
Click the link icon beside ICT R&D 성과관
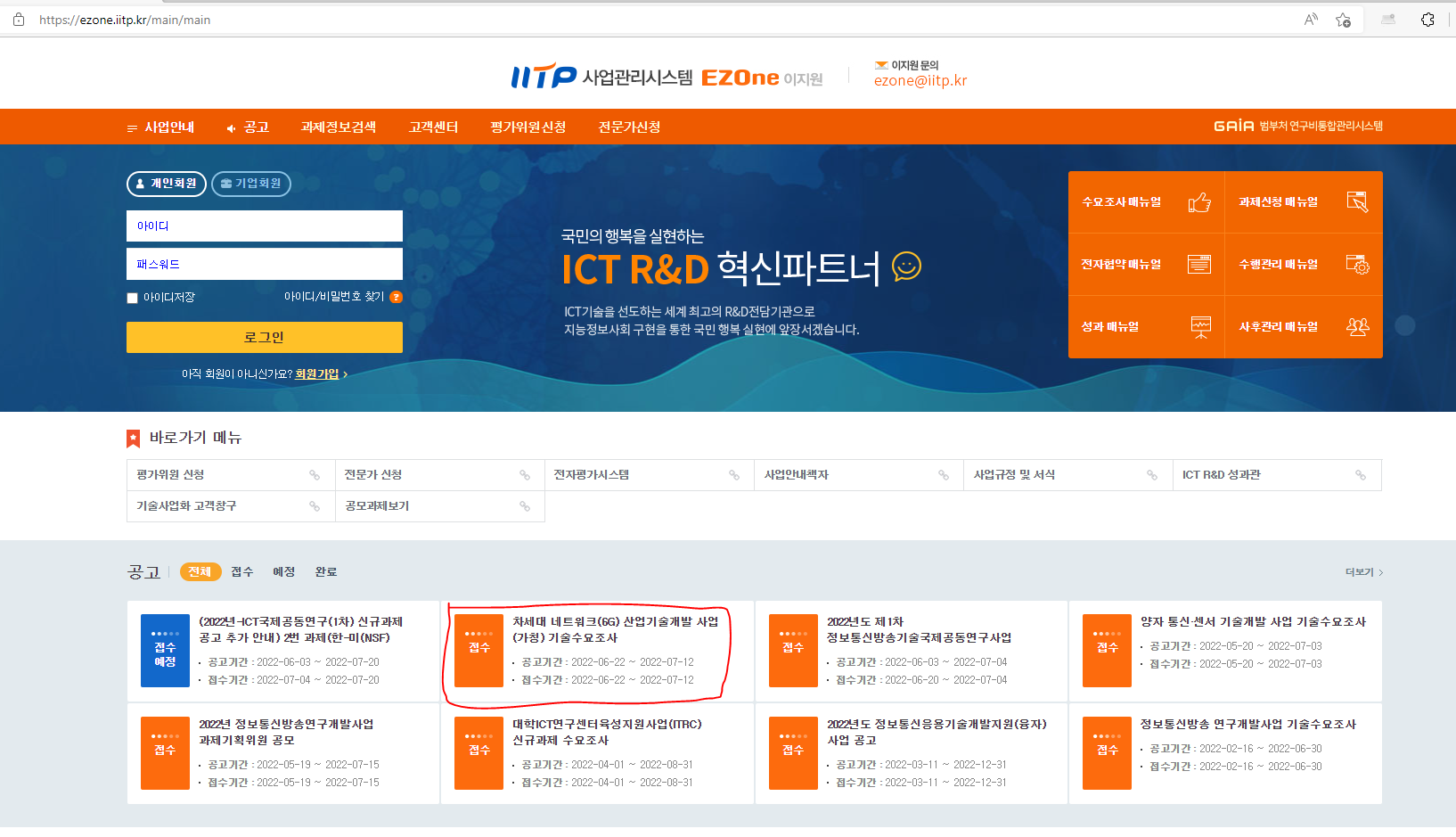(1361, 475)
